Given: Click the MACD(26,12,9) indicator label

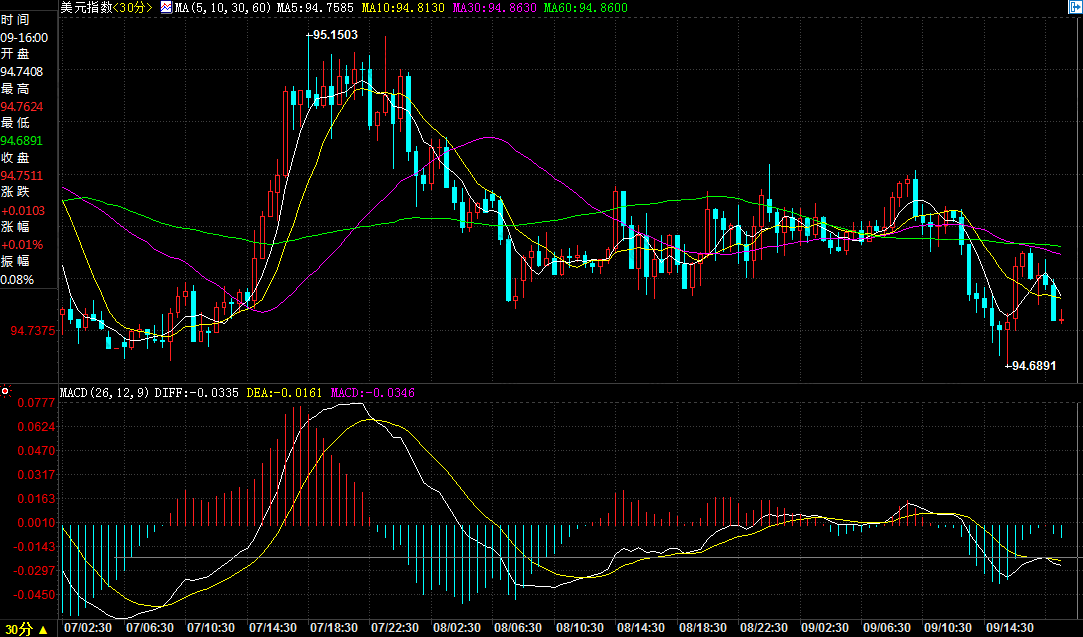Looking at the screenshot, I should (x=104, y=393).
